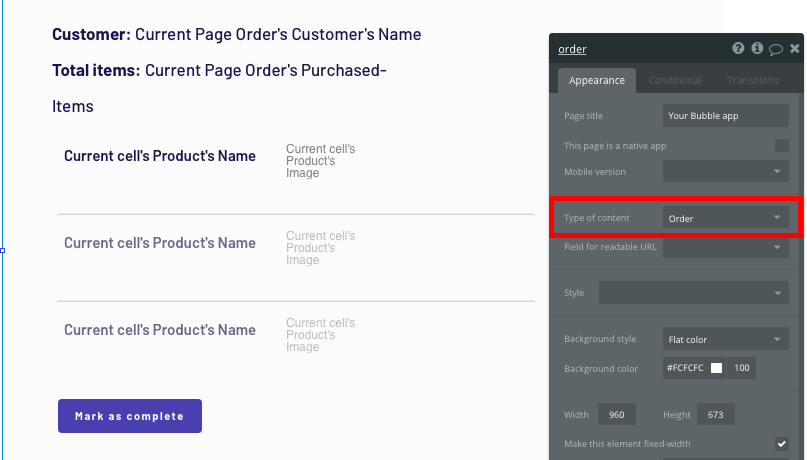The width and height of the screenshot is (807, 460).
Task: Select the Appearance tab
Action: point(597,80)
